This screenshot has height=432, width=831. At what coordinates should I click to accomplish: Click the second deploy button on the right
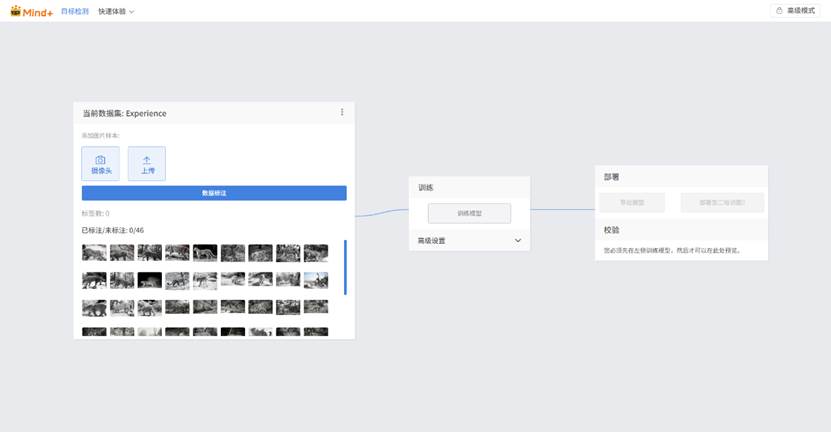point(722,203)
